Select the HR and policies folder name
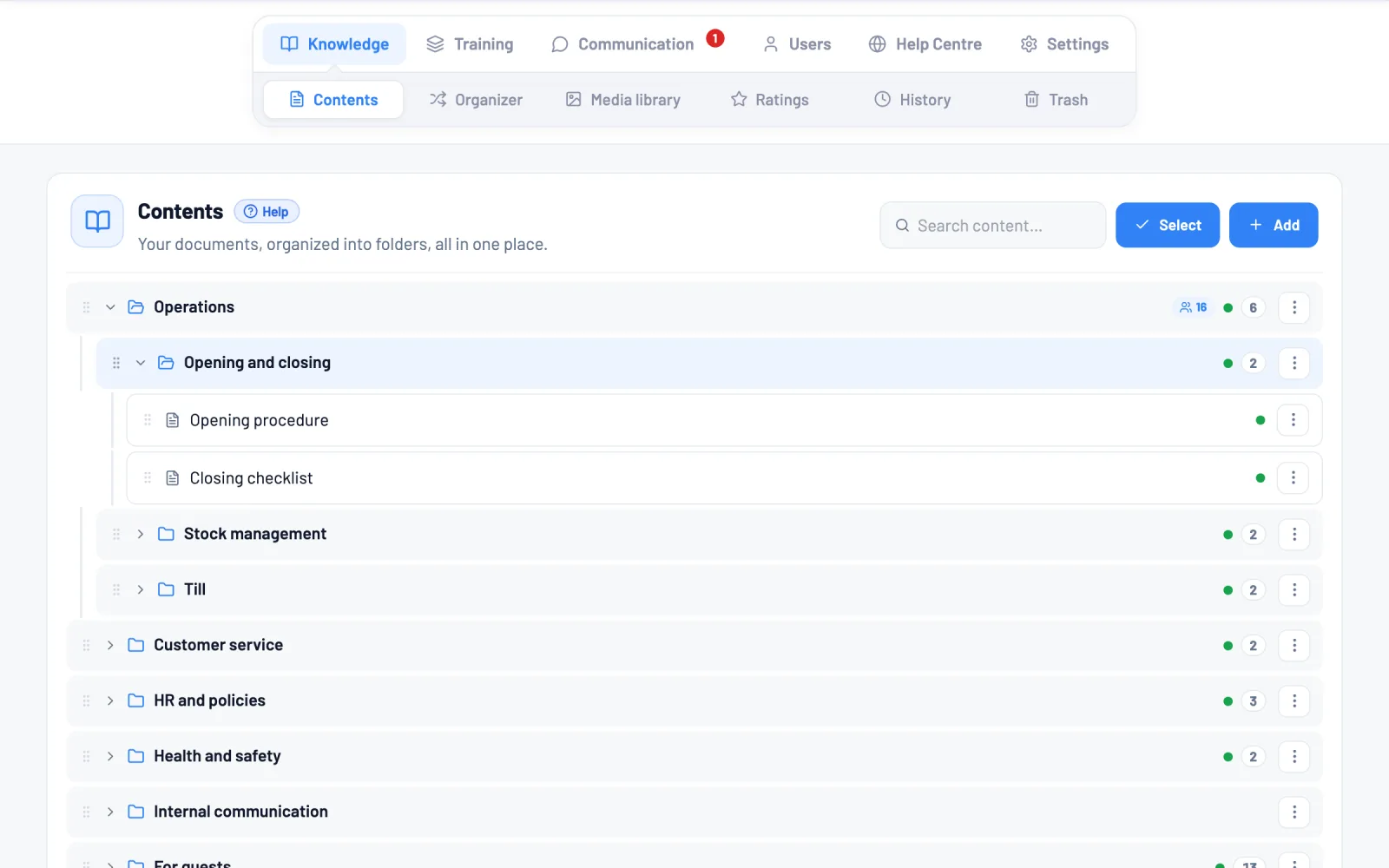Viewport: 1389px width, 868px height. click(x=209, y=700)
